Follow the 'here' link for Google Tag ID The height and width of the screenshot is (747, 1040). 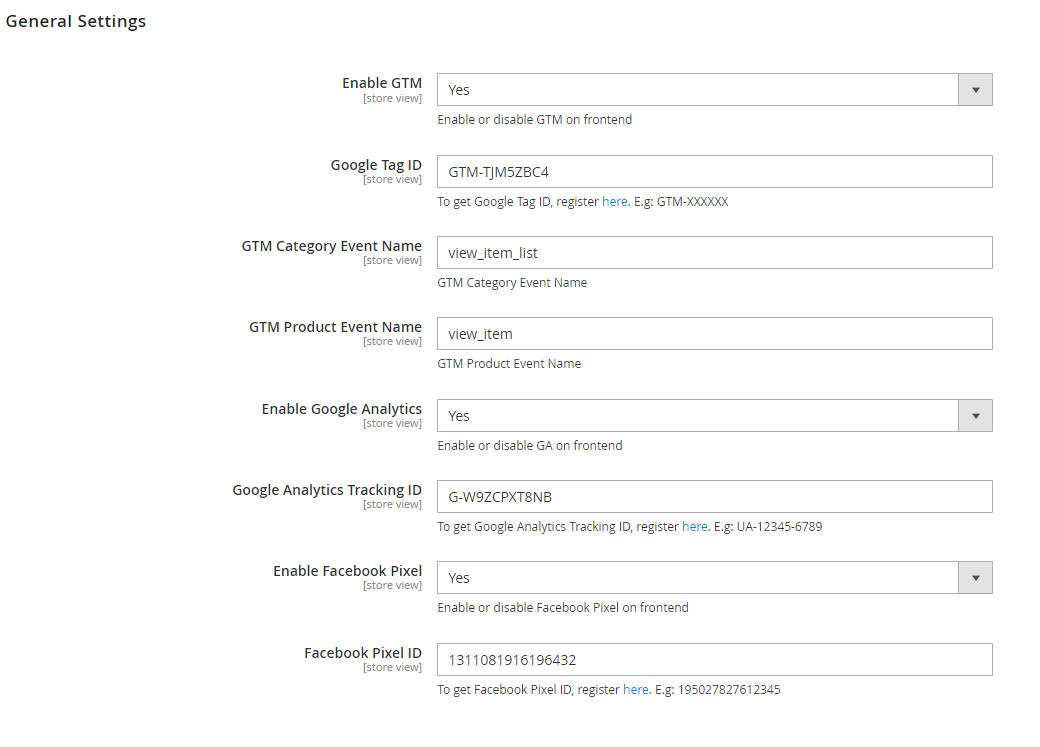[x=614, y=202]
